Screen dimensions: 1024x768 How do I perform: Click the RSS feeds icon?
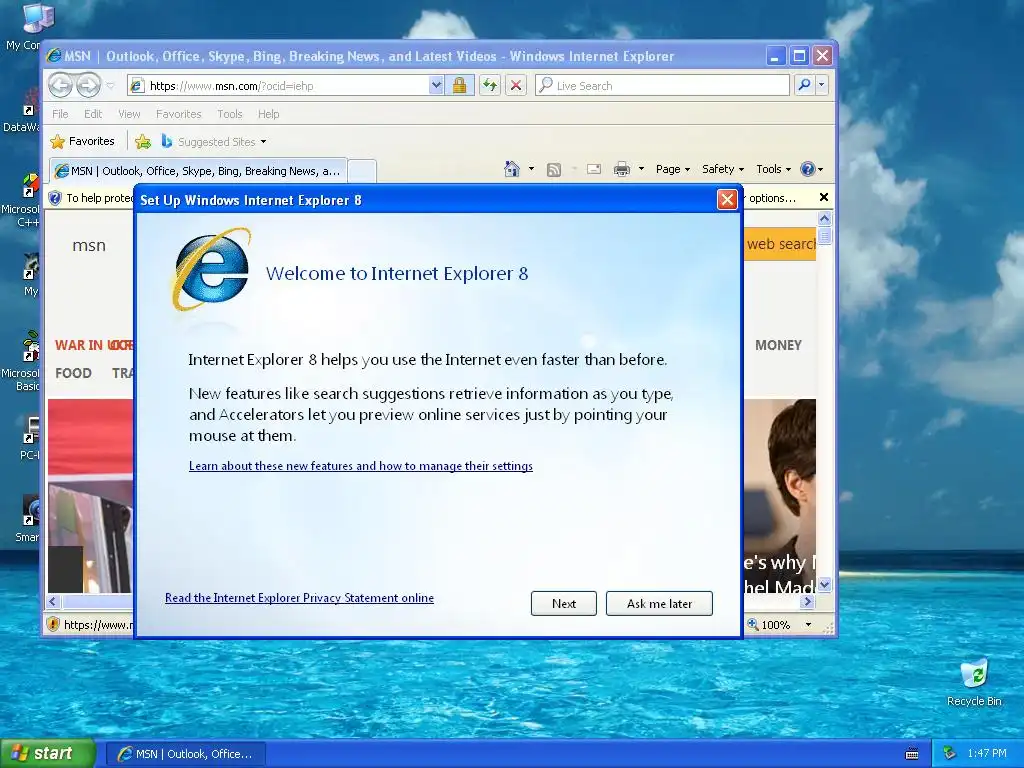tap(554, 170)
